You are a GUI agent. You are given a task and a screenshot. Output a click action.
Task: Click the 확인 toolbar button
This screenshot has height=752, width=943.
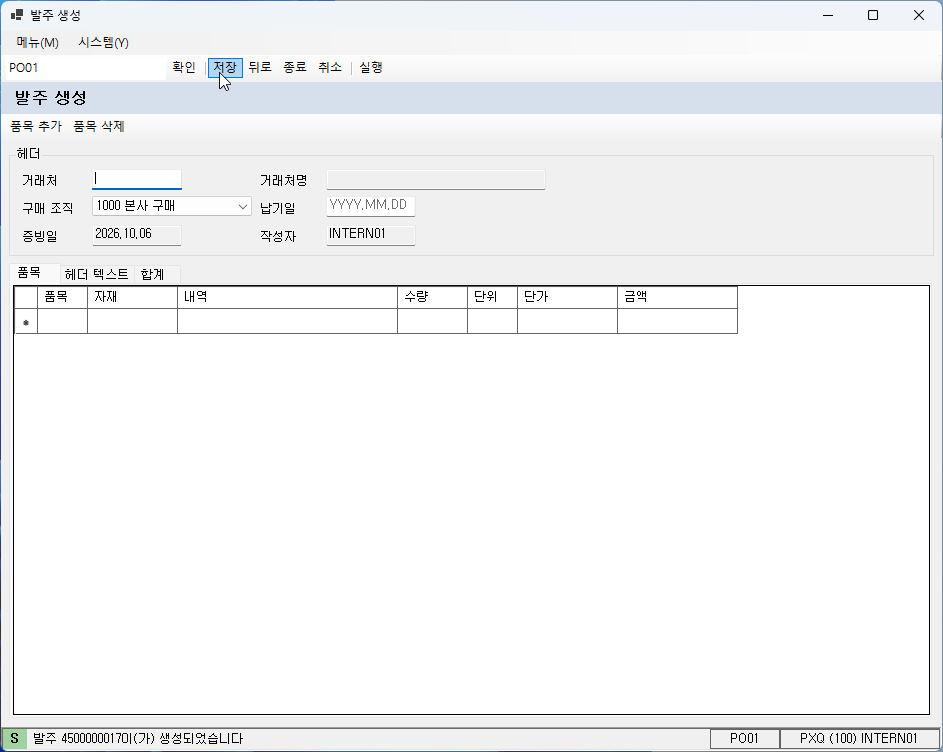[183, 67]
